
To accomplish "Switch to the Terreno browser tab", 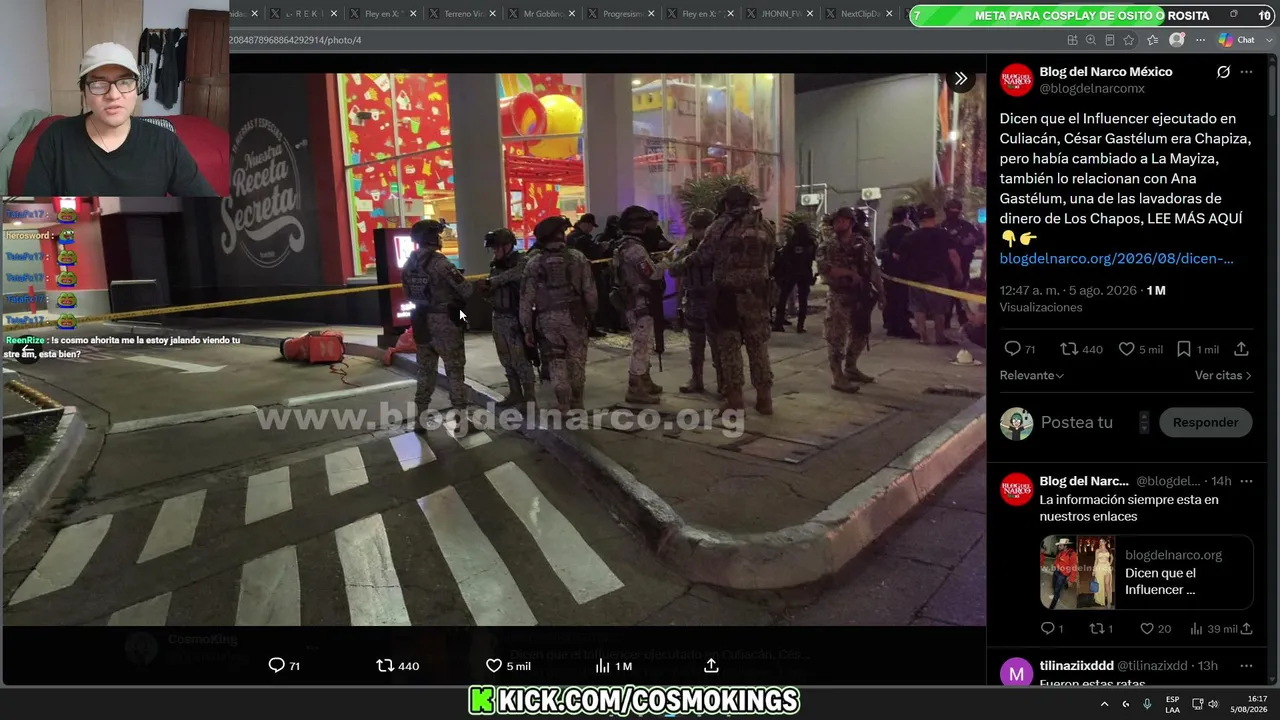I will point(462,14).
